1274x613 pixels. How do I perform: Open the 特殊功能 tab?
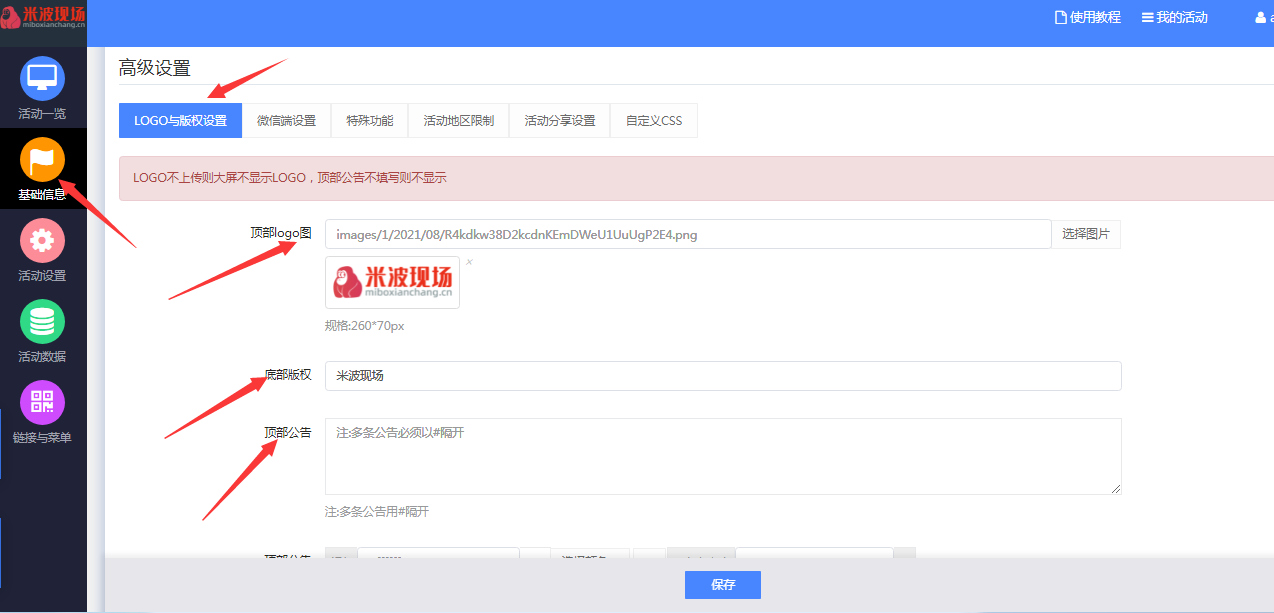(370, 121)
